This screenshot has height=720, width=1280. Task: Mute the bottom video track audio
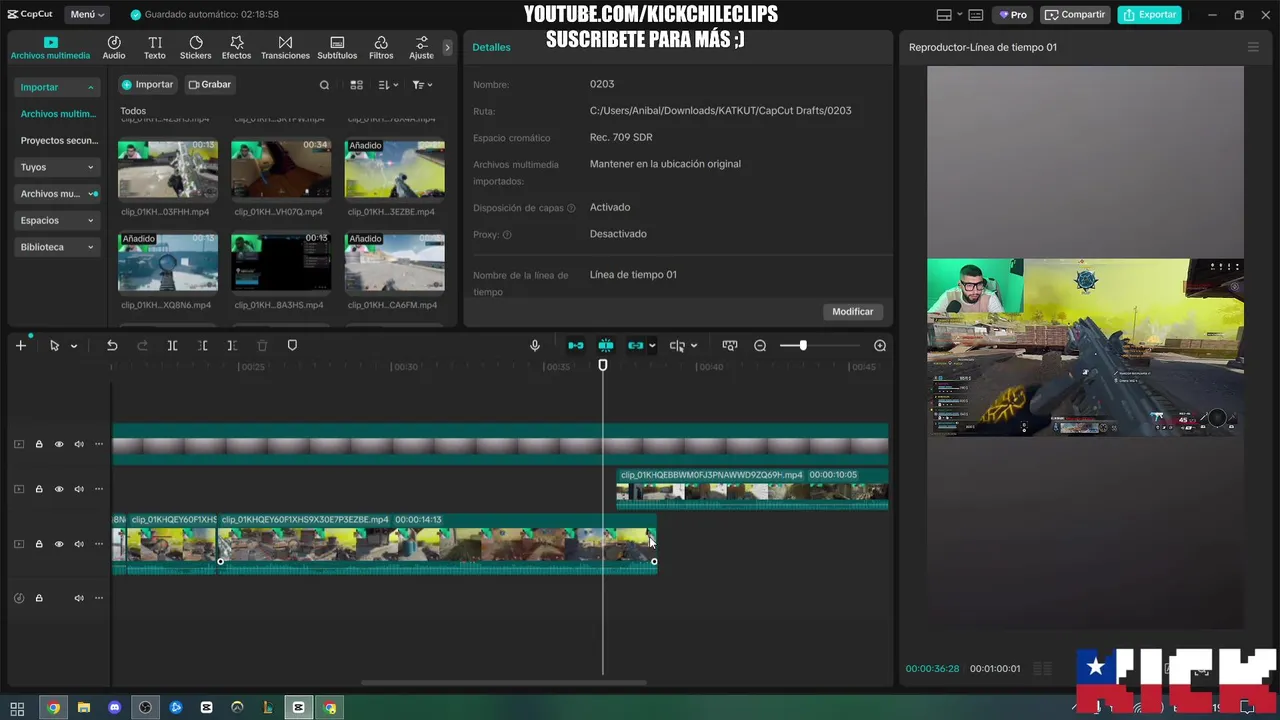79,544
